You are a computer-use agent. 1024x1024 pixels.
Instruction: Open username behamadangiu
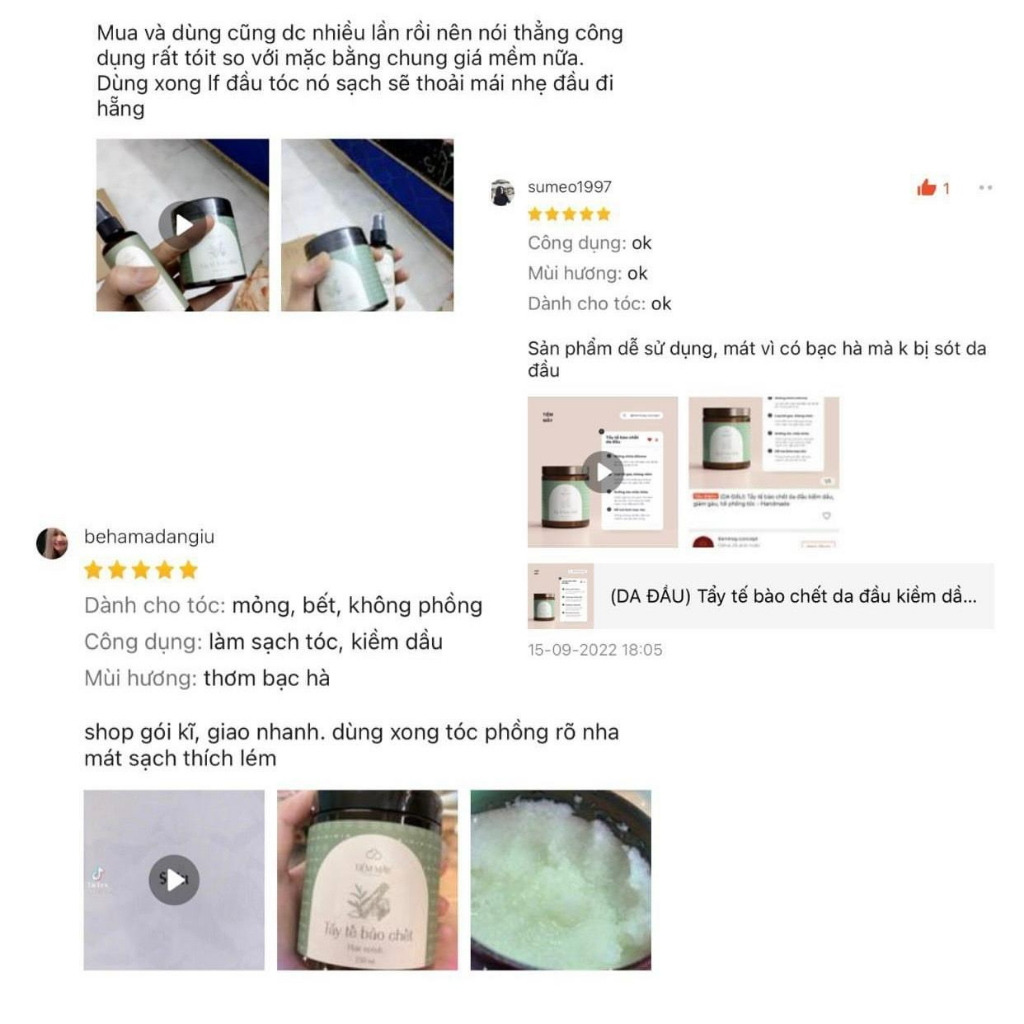149,537
